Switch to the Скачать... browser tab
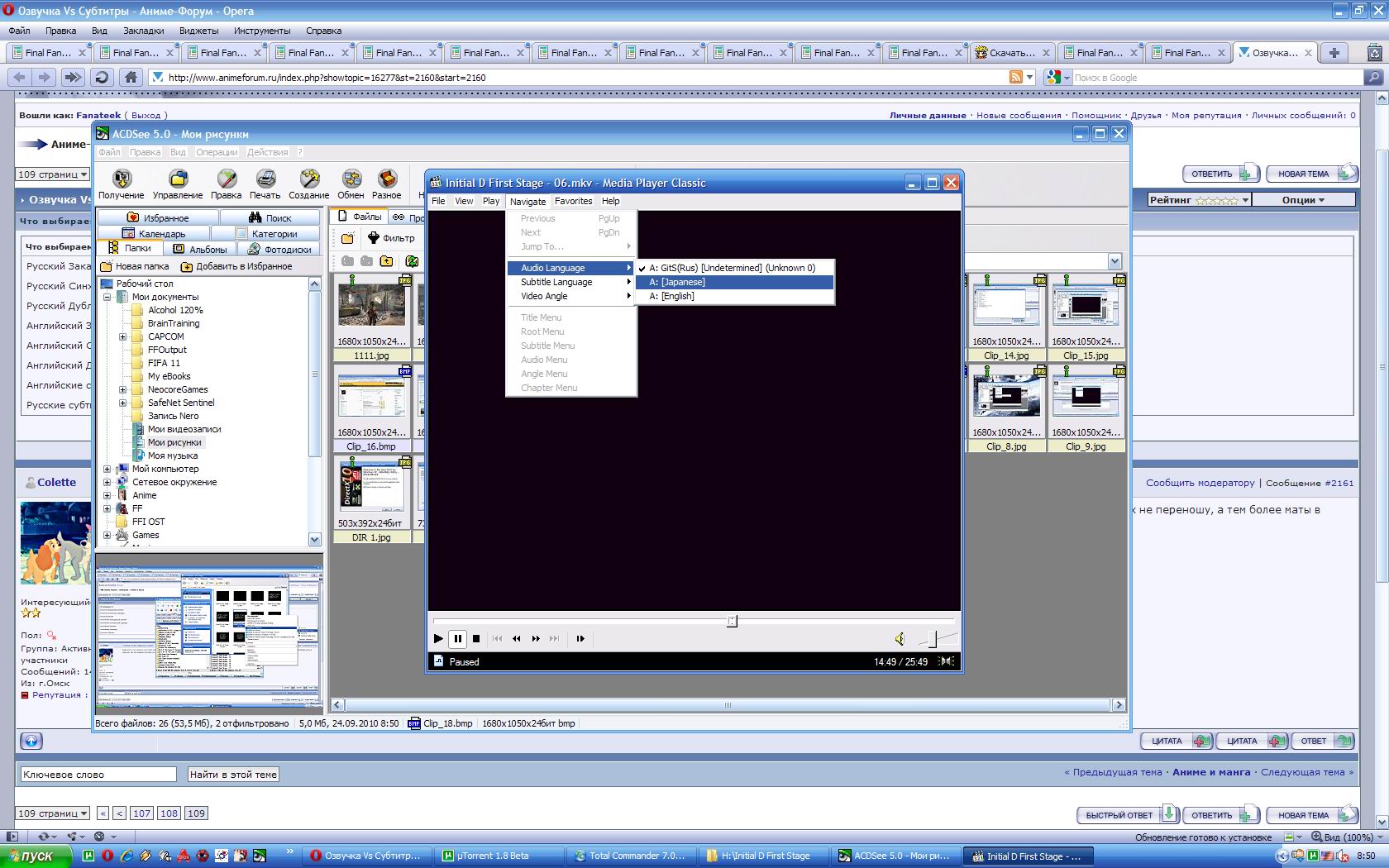The image size is (1389, 868). coord(1012,52)
